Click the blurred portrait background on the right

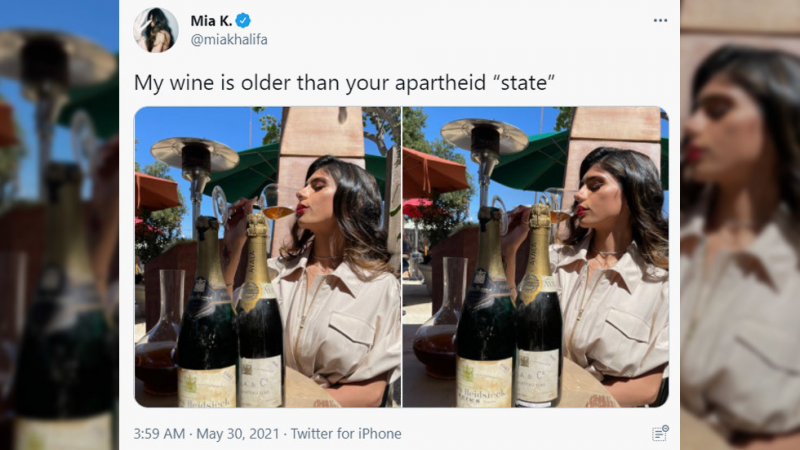coord(740,225)
